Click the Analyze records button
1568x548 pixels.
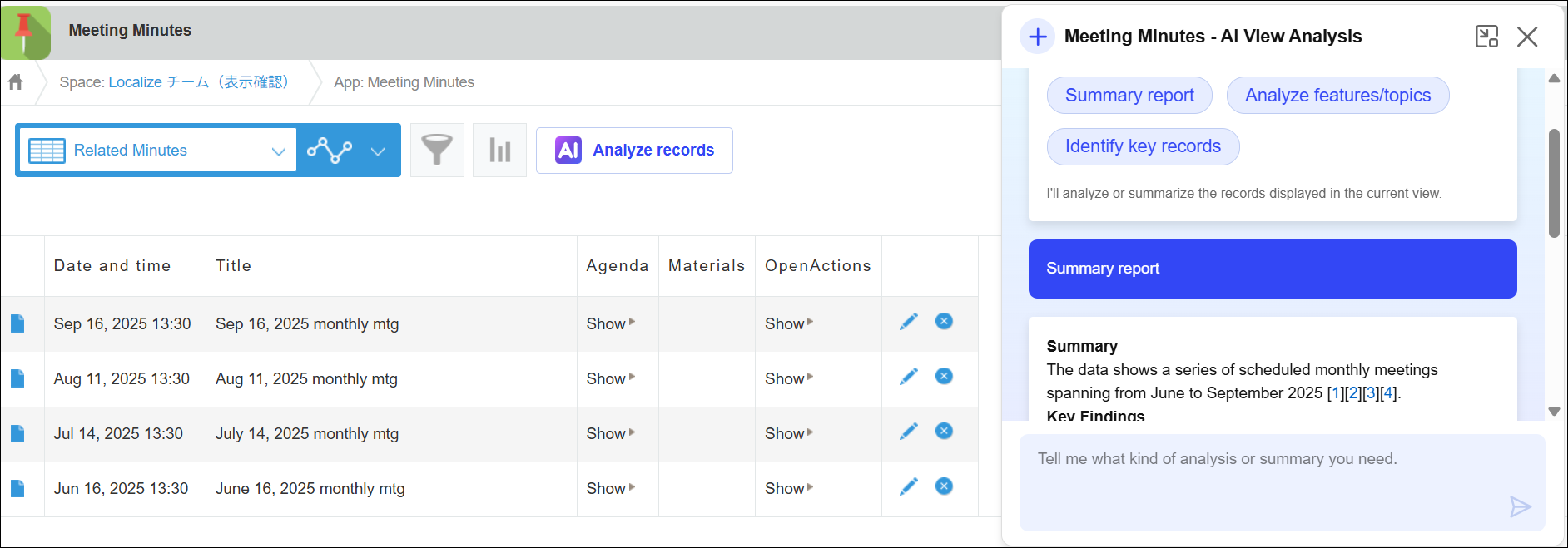click(x=634, y=151)
